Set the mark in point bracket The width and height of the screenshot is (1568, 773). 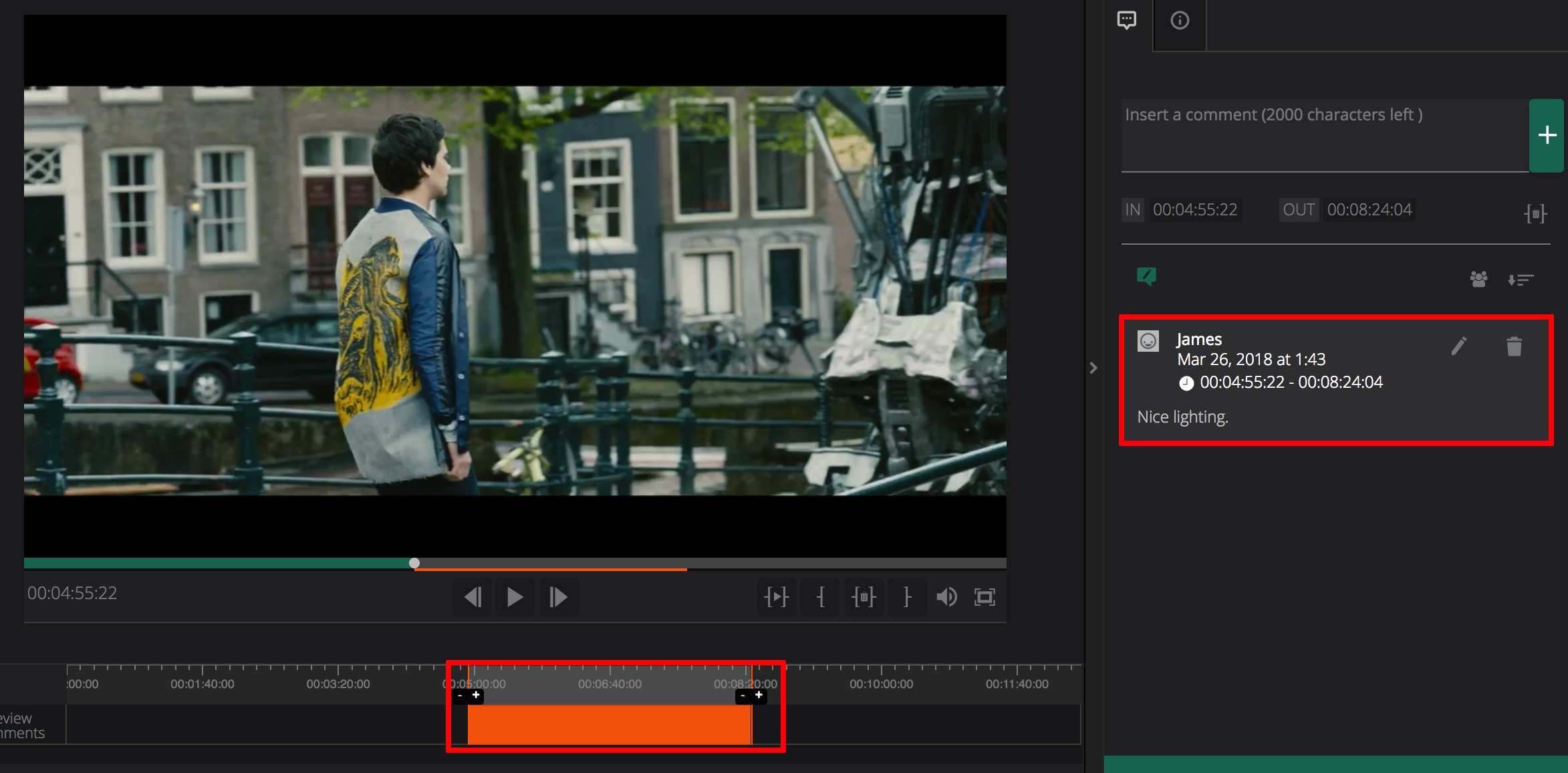pos(821,596)
